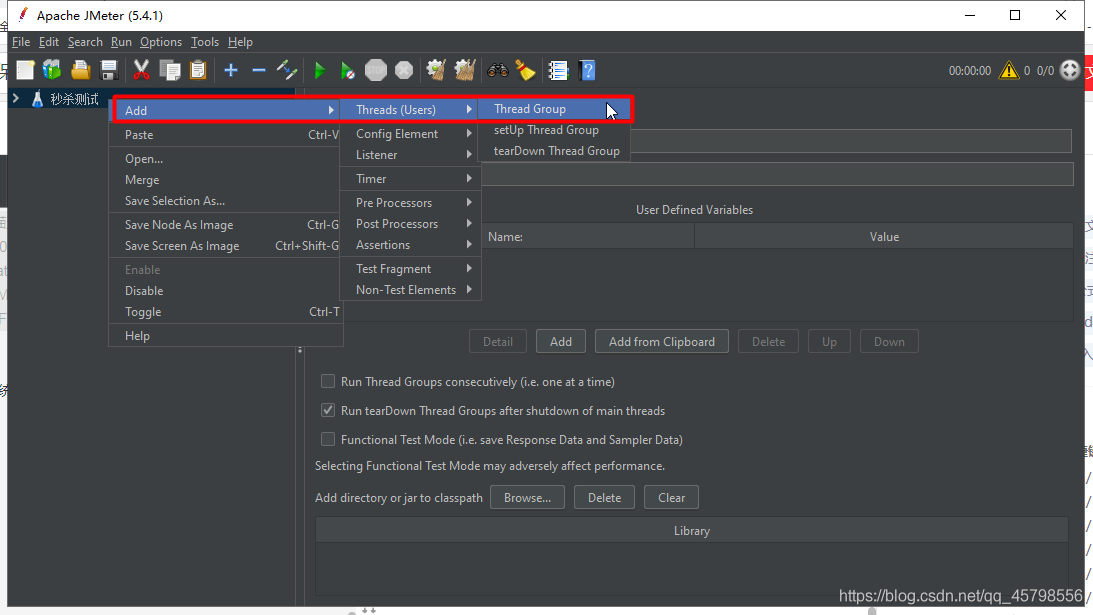Select Paste in context menu
The width and height of the screenshot is (1093, 615).
pyautogui.click(x=226, y=135)
